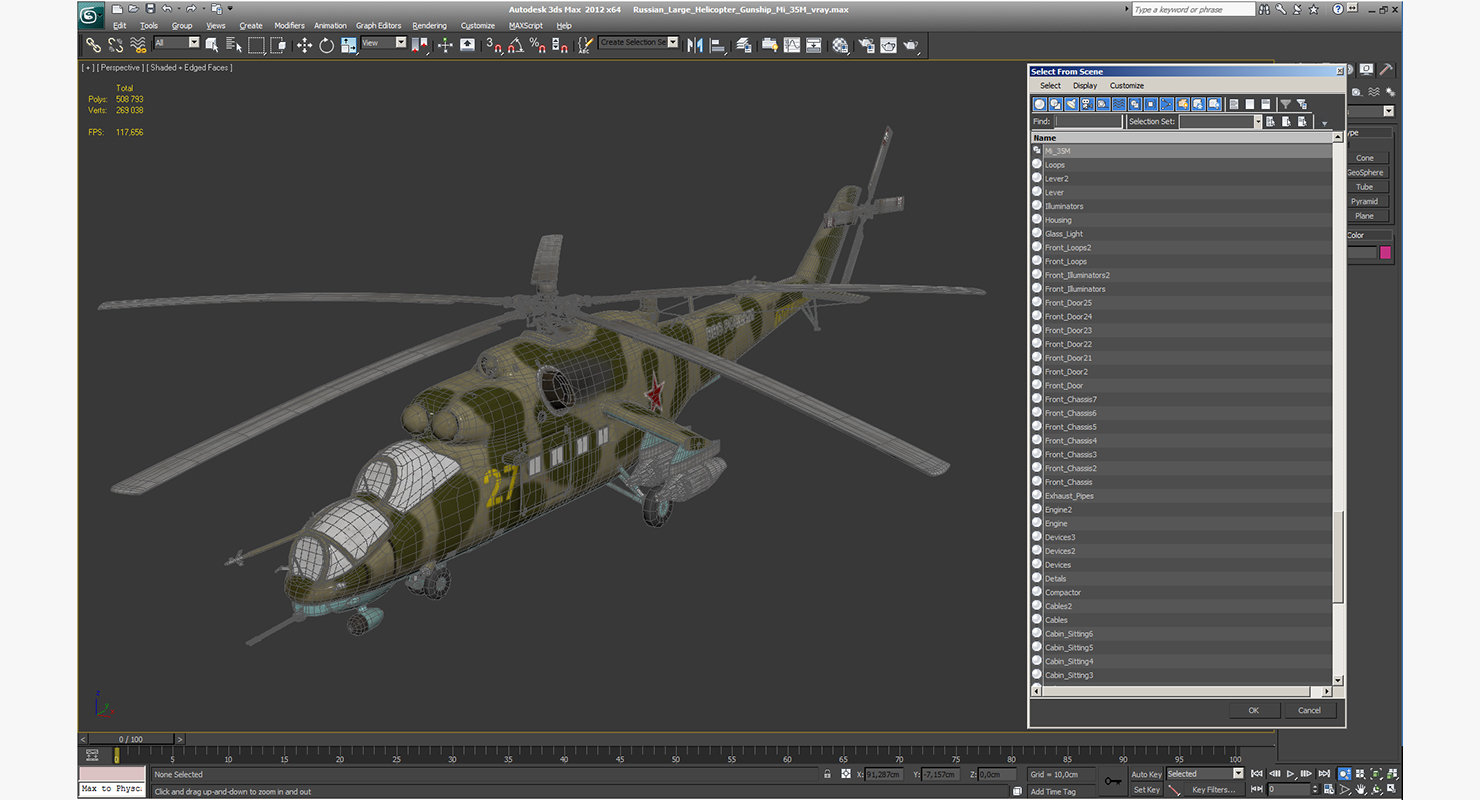Toggle Percent Snap in main toolbar

point(537,45)
